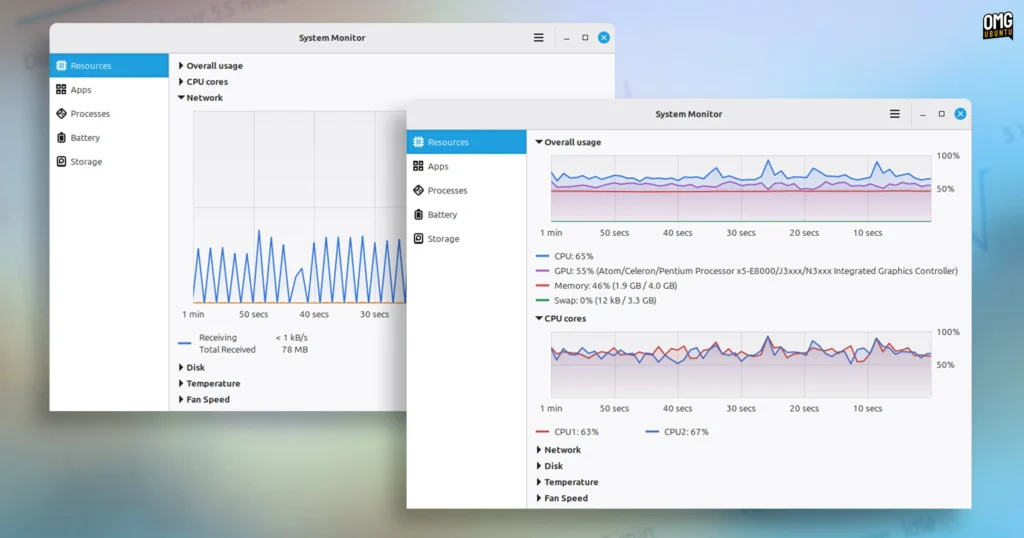Click the Battery icon in front window sidebar

418,214
